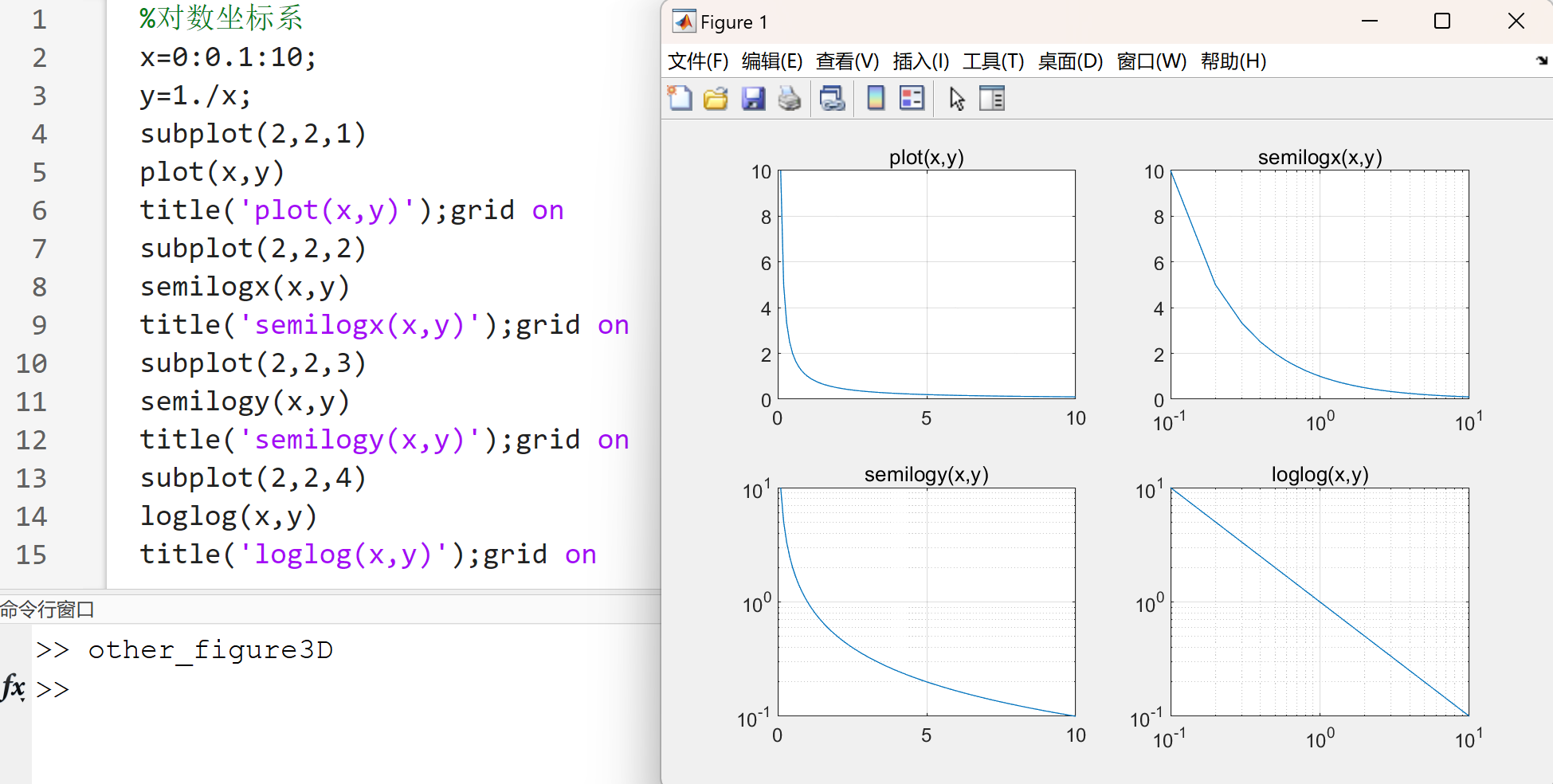Insert a colorbar using the toolbar icon
This screenshot has width=1553, height=784.
[876, 99]
